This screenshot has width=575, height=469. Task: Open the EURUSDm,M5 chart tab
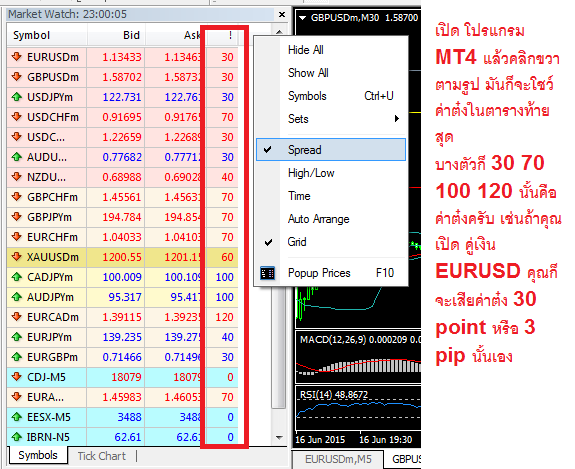click(x=338, y=459)
